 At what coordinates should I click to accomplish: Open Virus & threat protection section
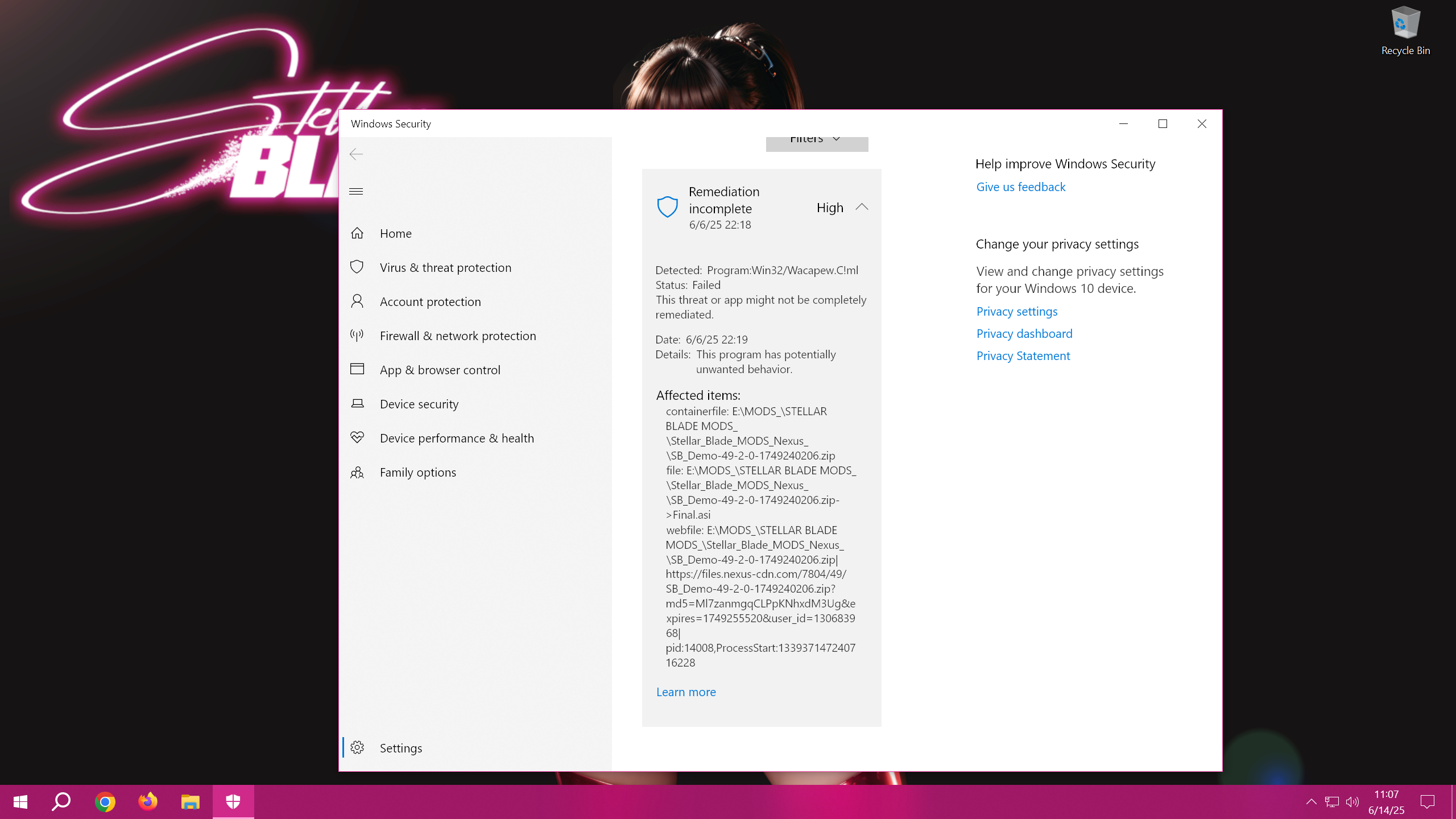point(475,267)
